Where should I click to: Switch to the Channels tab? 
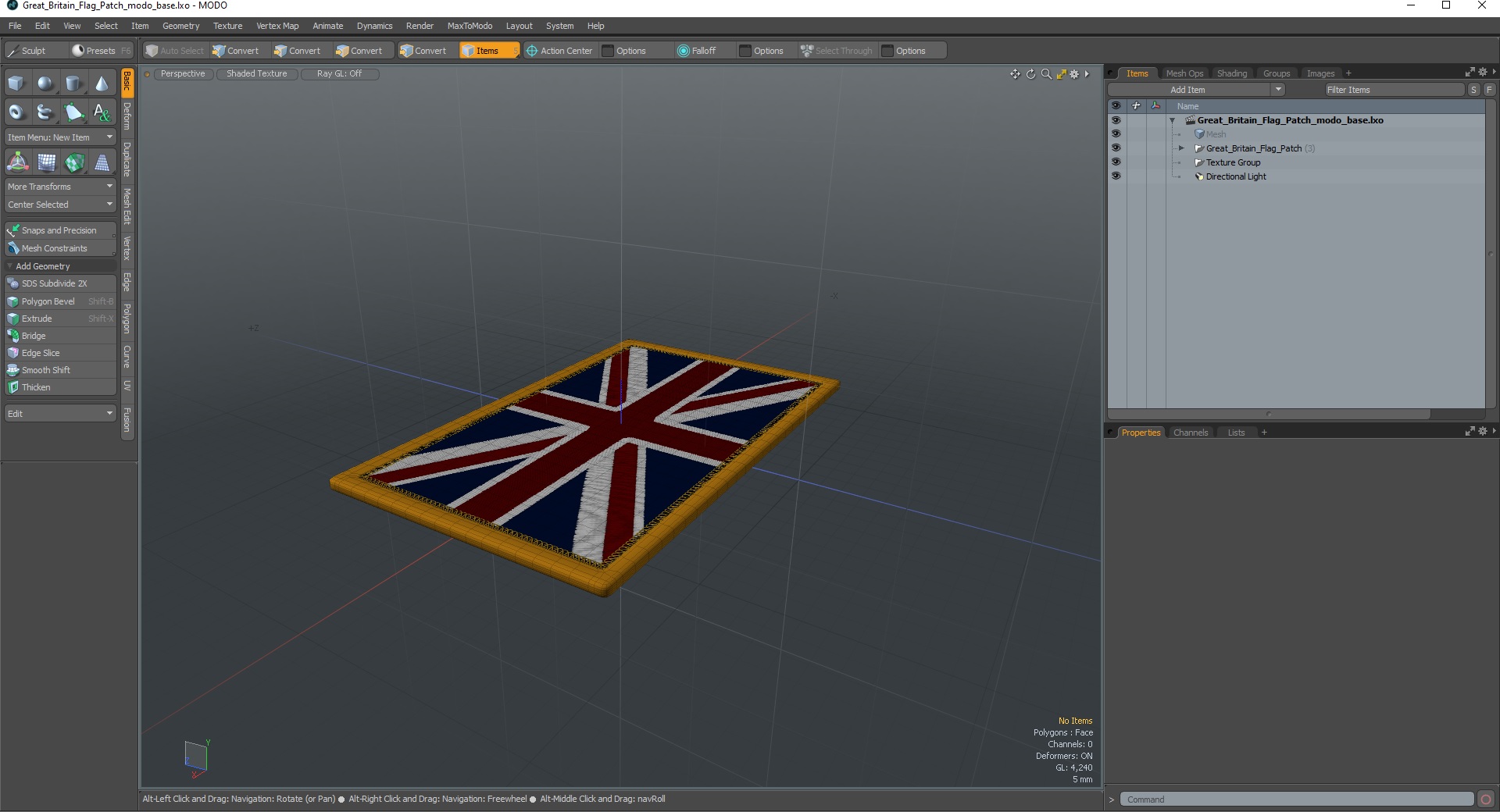tap(1191, 433)
